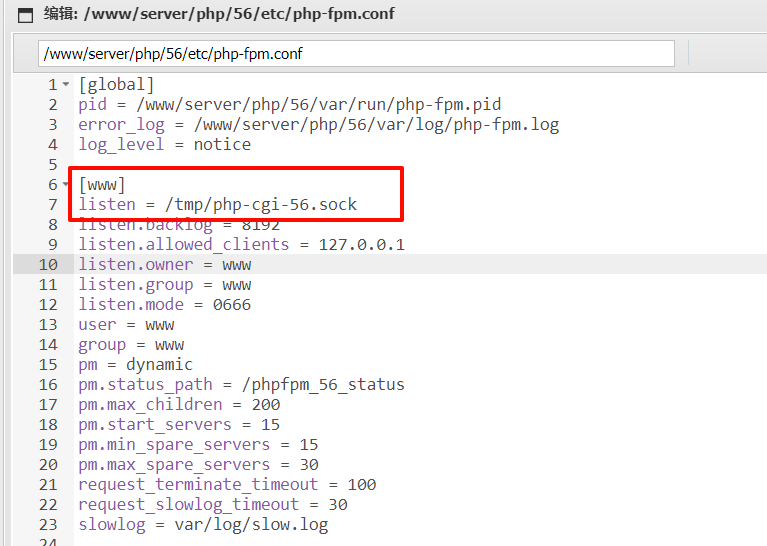The width and height of the screenshot is (767, 546).
Task: Click the listen = /tmp/php-cgi-56.sock line
Action: (217, 205)
